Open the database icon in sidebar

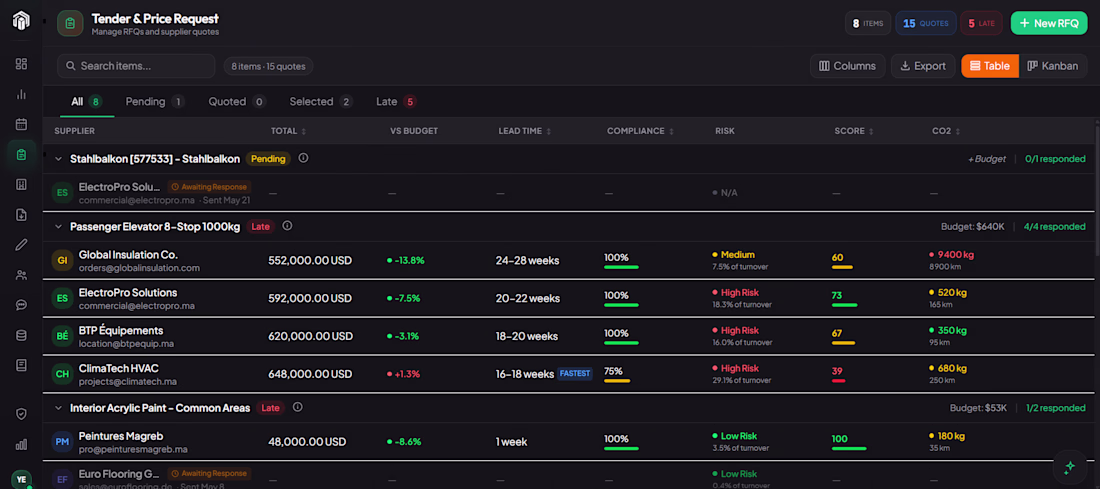(21, 335)
